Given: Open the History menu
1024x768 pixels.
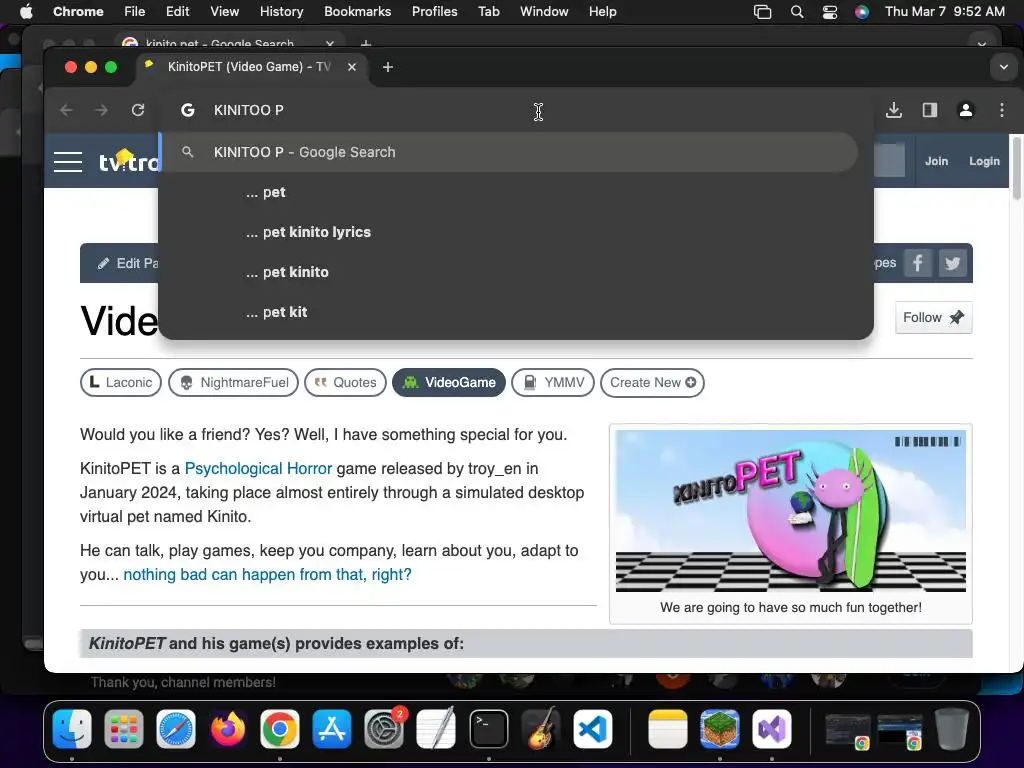Looking at the screenshot, I should [x=281, y=12].
